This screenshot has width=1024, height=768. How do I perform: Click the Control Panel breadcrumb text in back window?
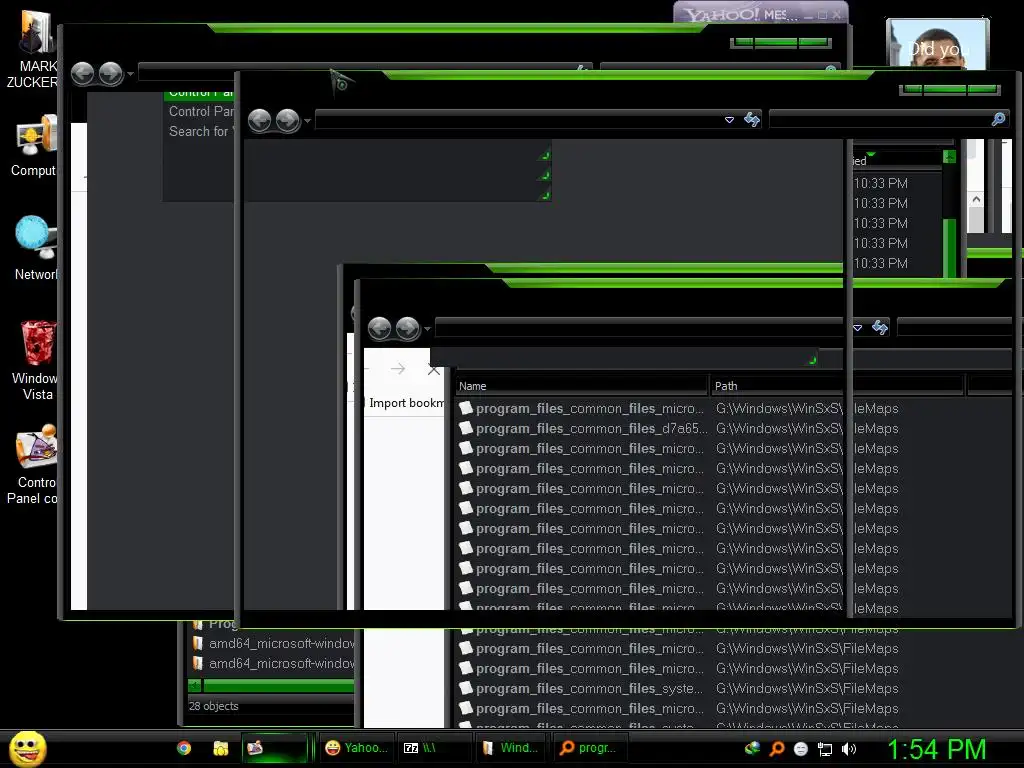pos(201,112)
